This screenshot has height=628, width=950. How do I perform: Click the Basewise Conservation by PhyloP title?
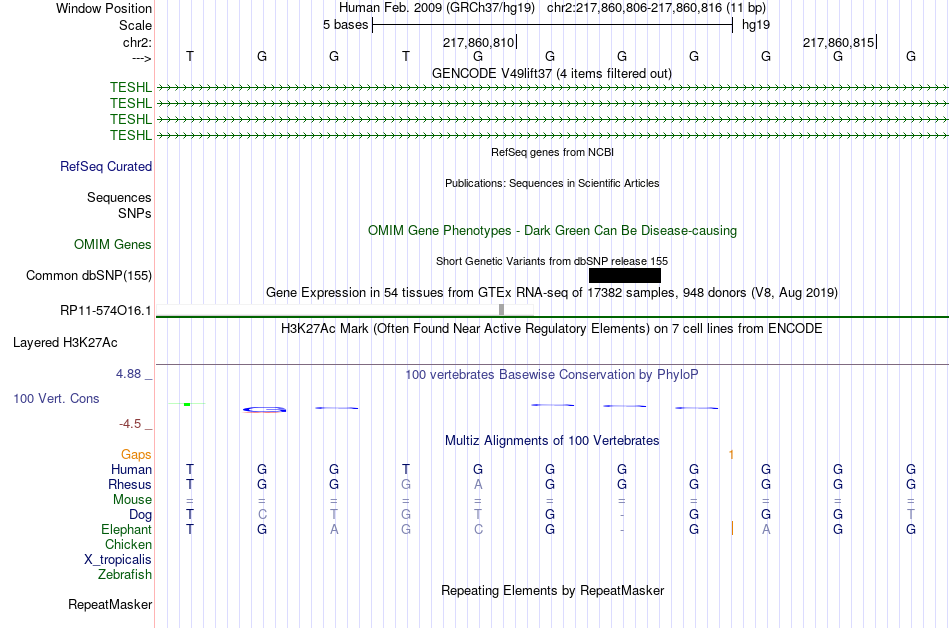coord(552,375)
